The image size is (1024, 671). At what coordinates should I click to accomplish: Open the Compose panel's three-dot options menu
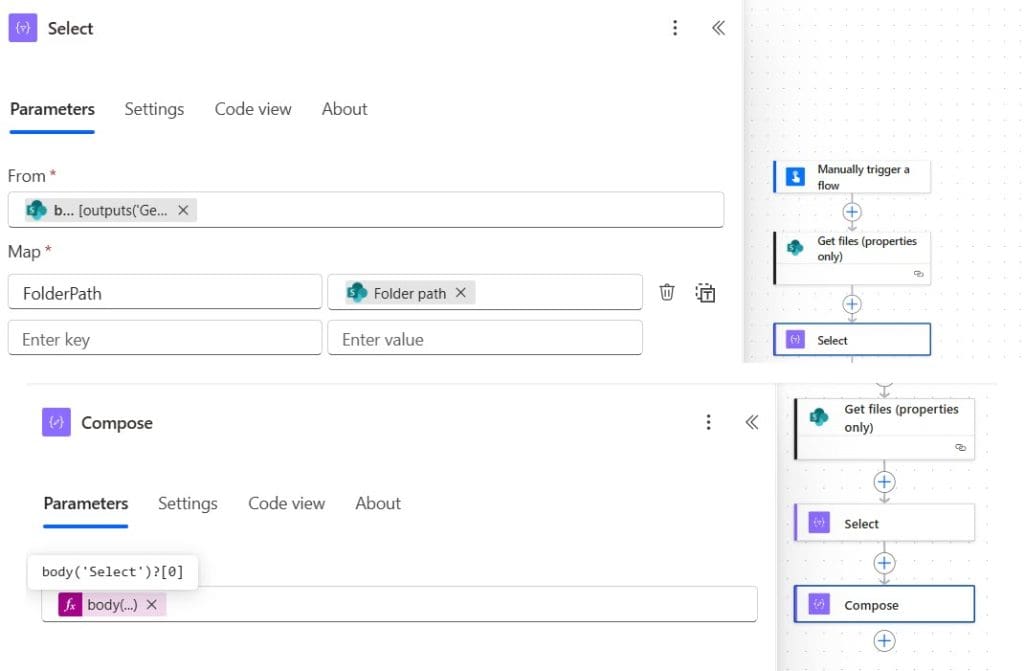[708, 422]
